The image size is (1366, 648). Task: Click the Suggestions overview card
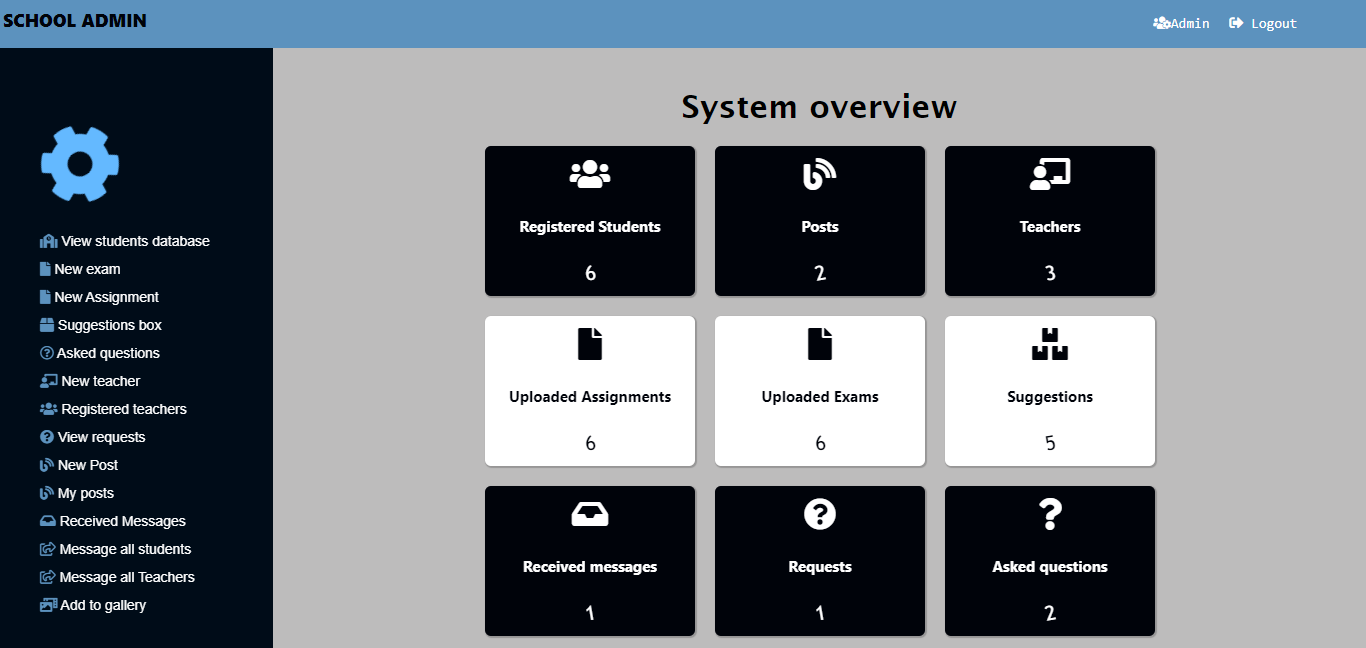[1049, 391]
